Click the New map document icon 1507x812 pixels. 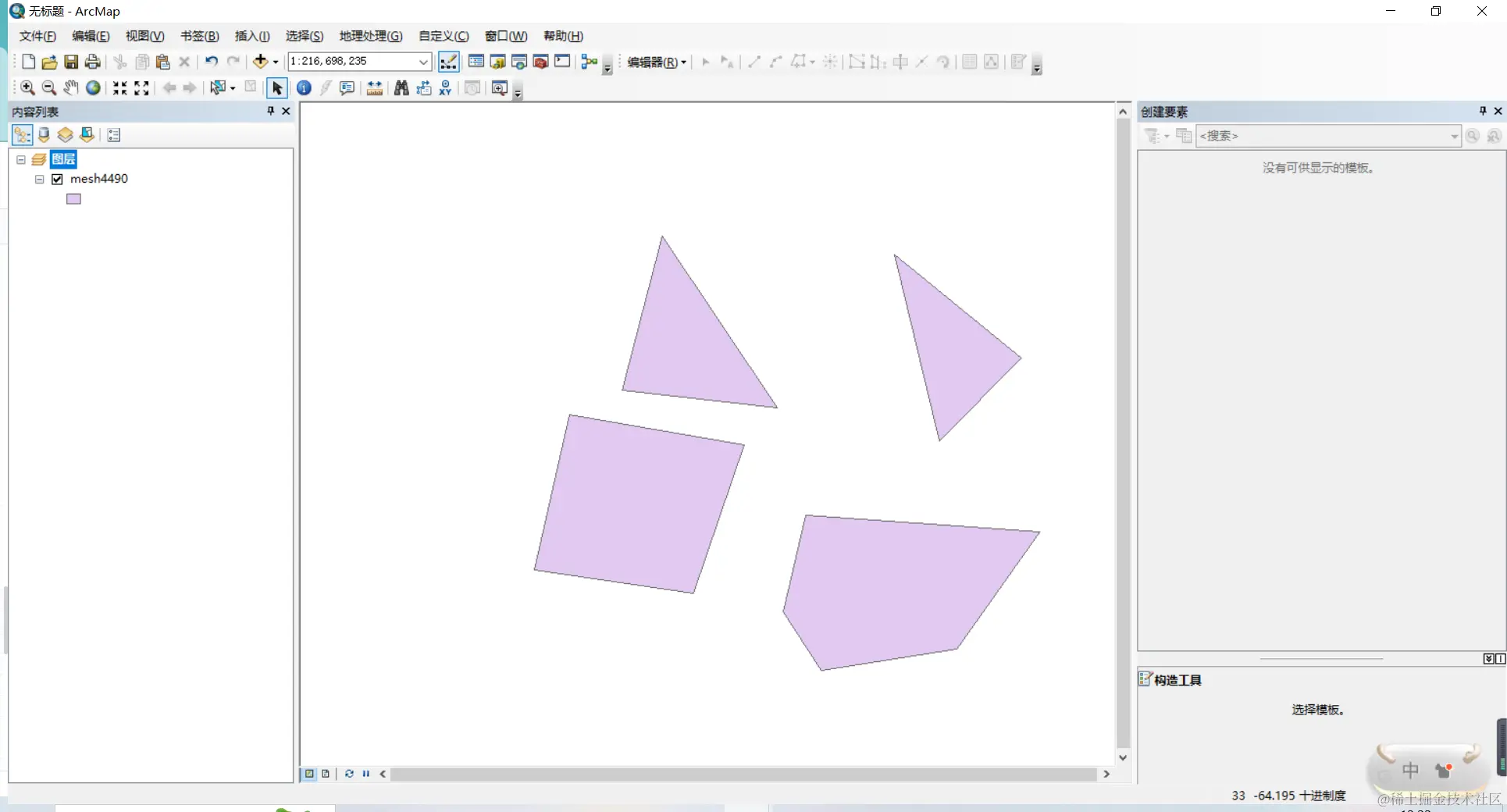[28, 62]
